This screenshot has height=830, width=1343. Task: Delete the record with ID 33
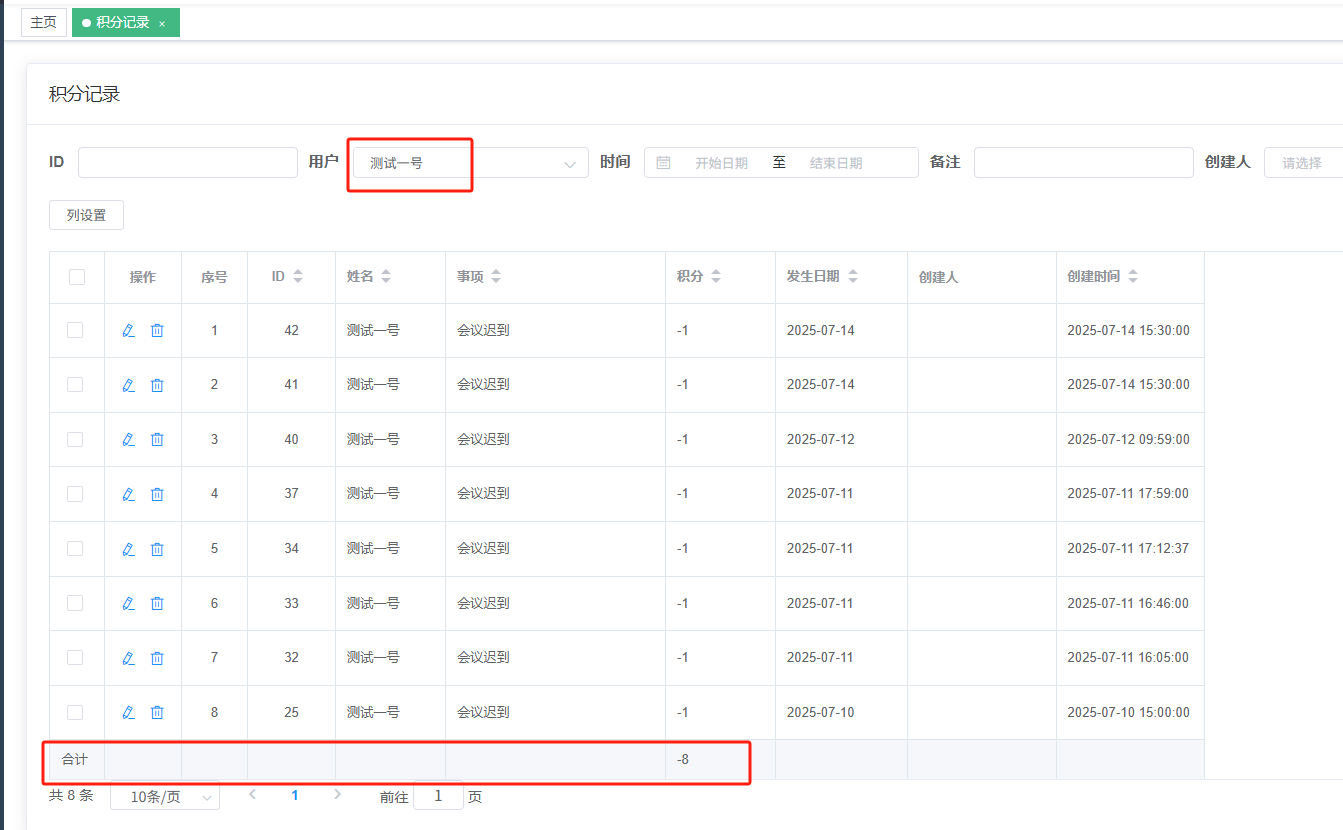(157, 603)
